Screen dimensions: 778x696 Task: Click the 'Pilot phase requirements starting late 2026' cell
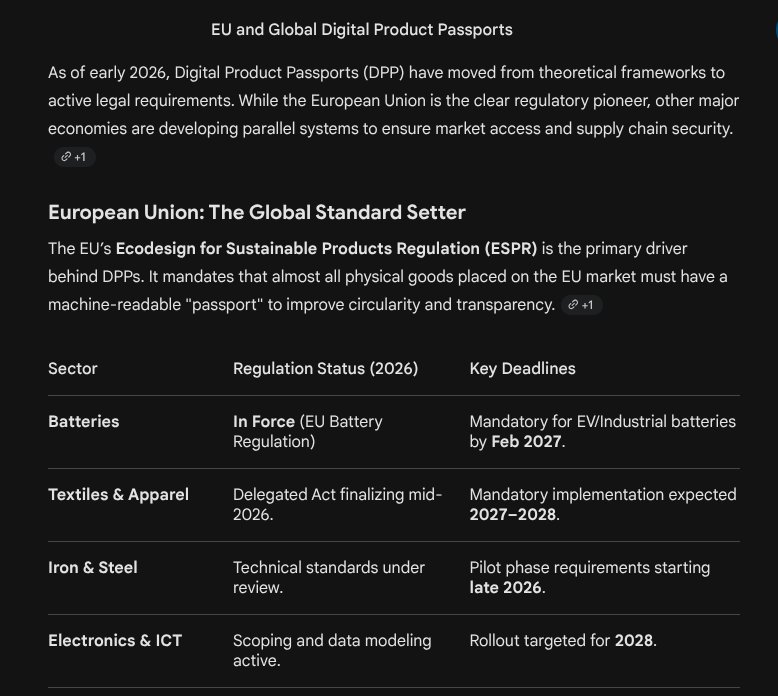(589, 577)
